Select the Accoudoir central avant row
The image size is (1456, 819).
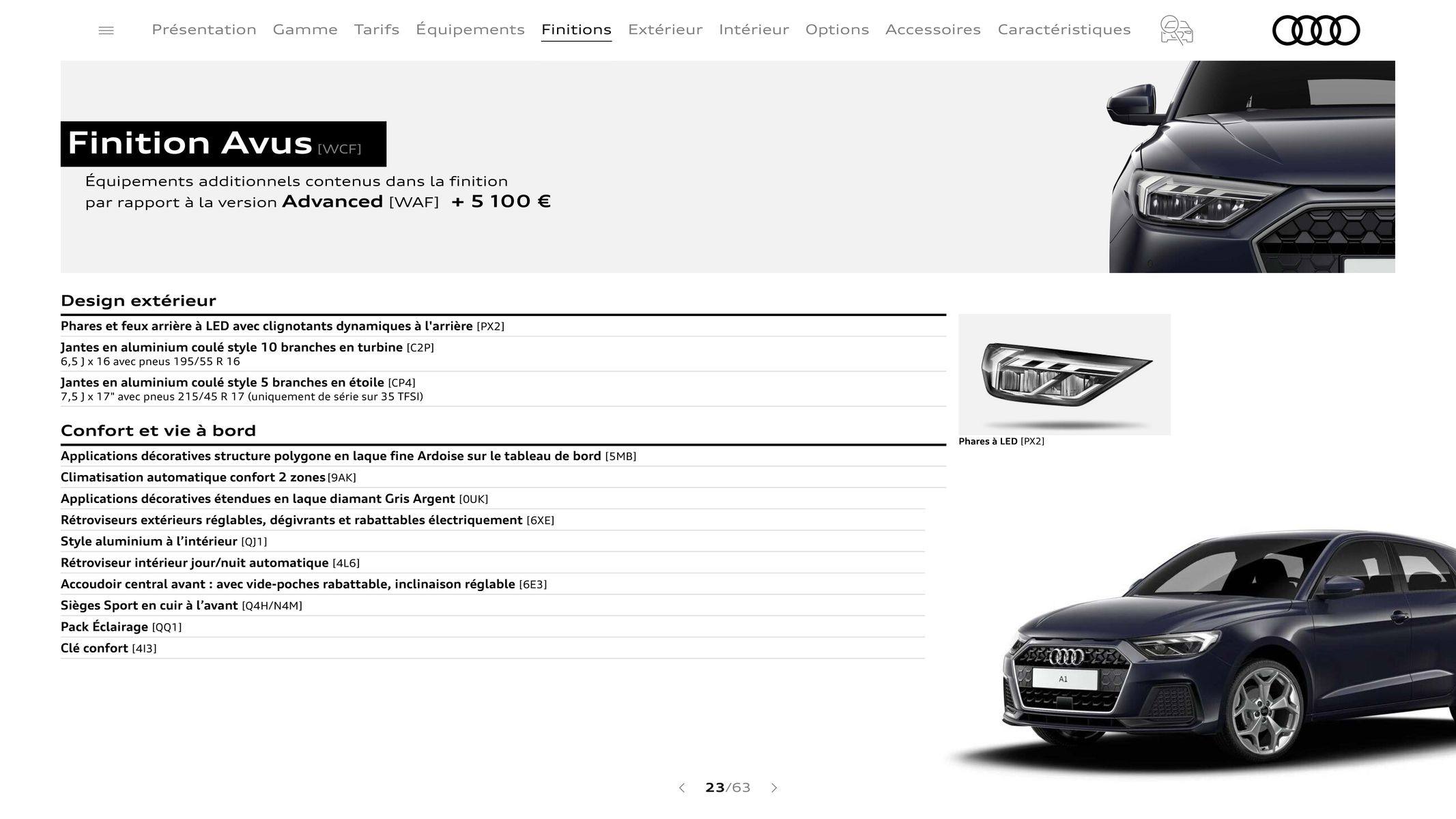click(493, 584)
